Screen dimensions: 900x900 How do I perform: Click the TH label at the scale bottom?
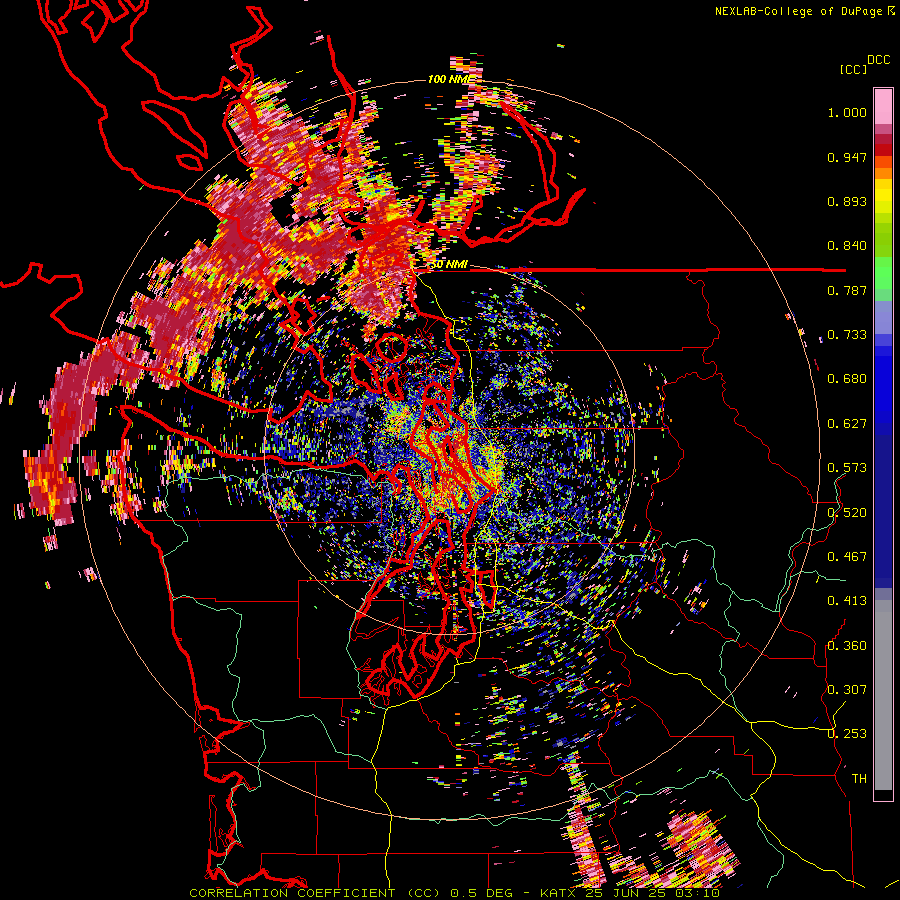[x=859, y=779]
